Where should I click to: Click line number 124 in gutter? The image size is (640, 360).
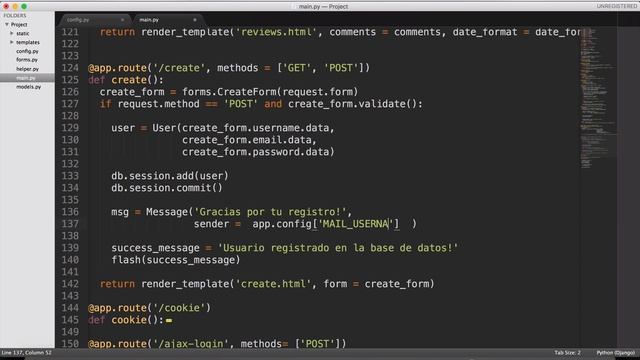[x=70, y=68]
